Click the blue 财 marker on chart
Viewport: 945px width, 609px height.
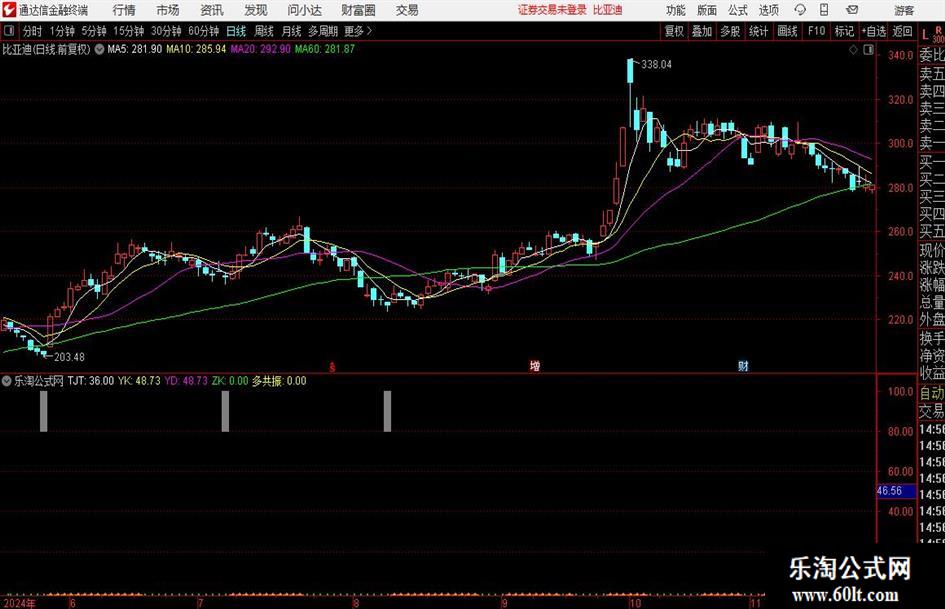[743, 366]
